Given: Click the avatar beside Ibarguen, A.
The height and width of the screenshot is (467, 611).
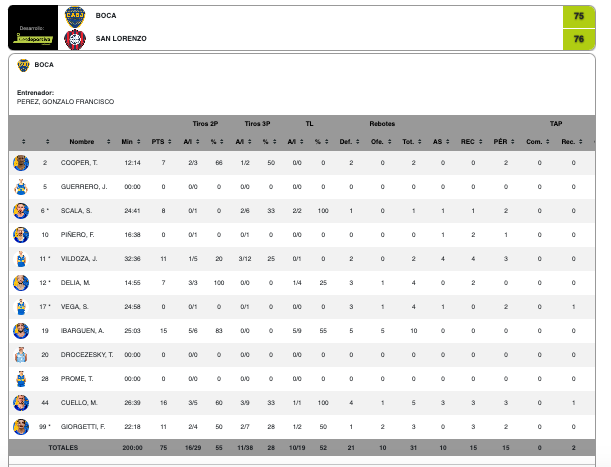Looking at the screenshot, I should click(x=21, y=331).
